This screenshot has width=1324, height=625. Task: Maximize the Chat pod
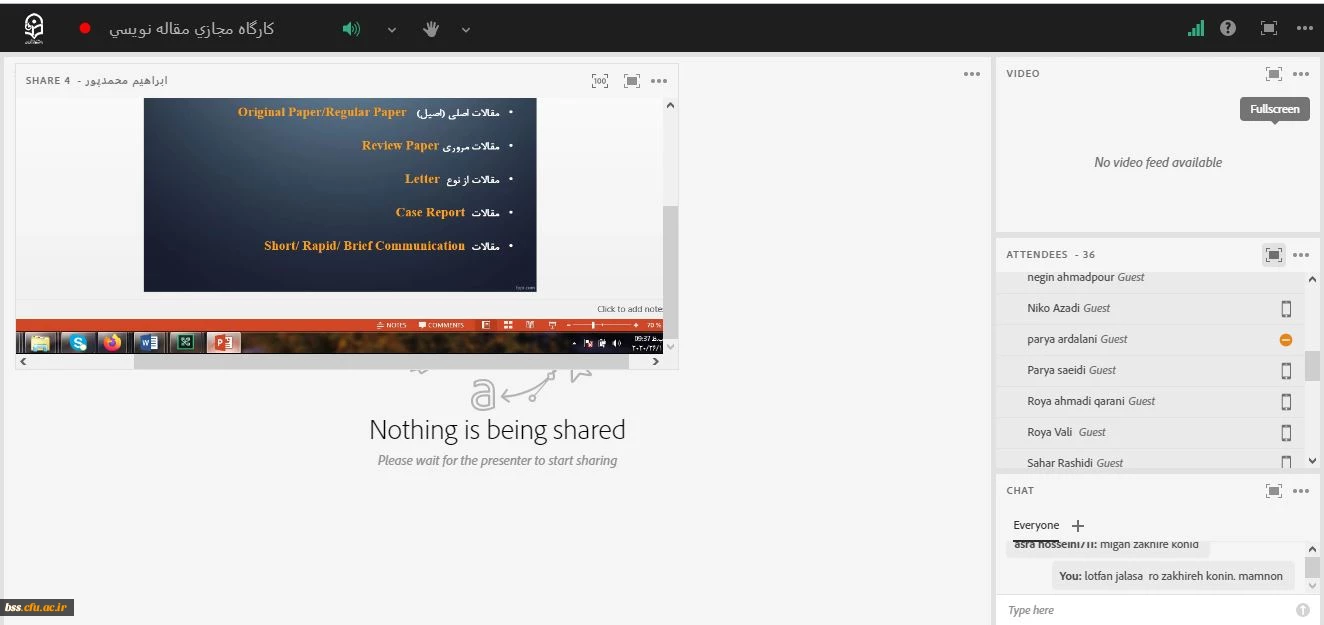coord(1273,491)
